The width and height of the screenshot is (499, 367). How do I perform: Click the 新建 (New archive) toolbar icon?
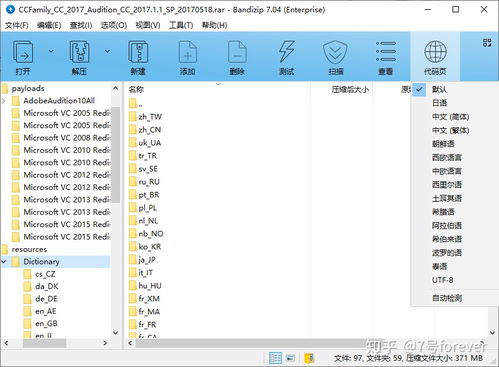coord(138,52)
